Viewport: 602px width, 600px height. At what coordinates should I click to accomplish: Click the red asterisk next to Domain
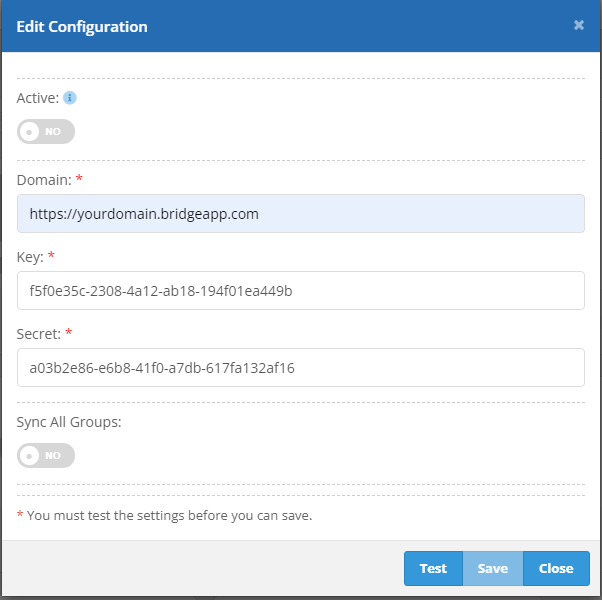(x=80, y=179)
